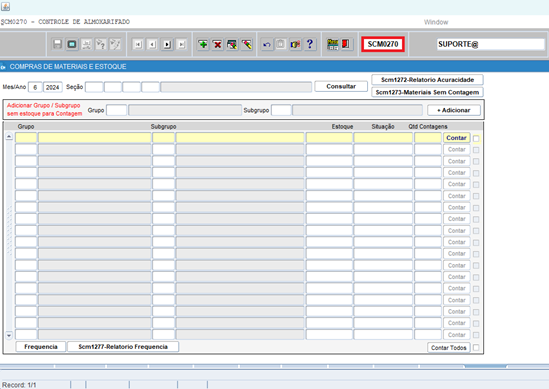Open the Menu toolbar icon
The height and width of the screenshot is (389, 549).
[332, 44]
